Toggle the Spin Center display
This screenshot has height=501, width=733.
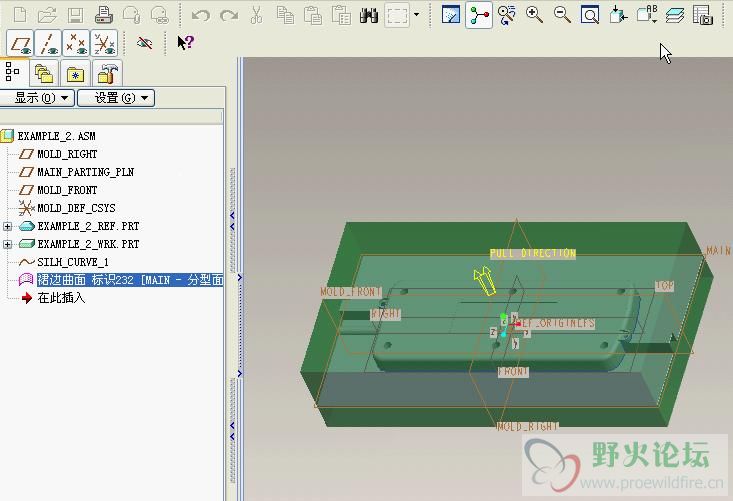click(479, 15)
